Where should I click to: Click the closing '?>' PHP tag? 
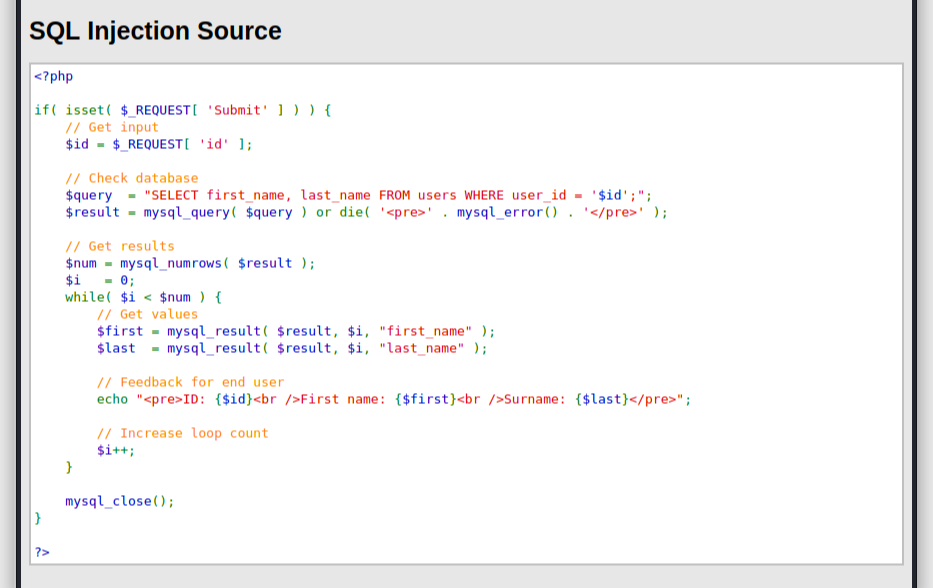tap(42, 552)
